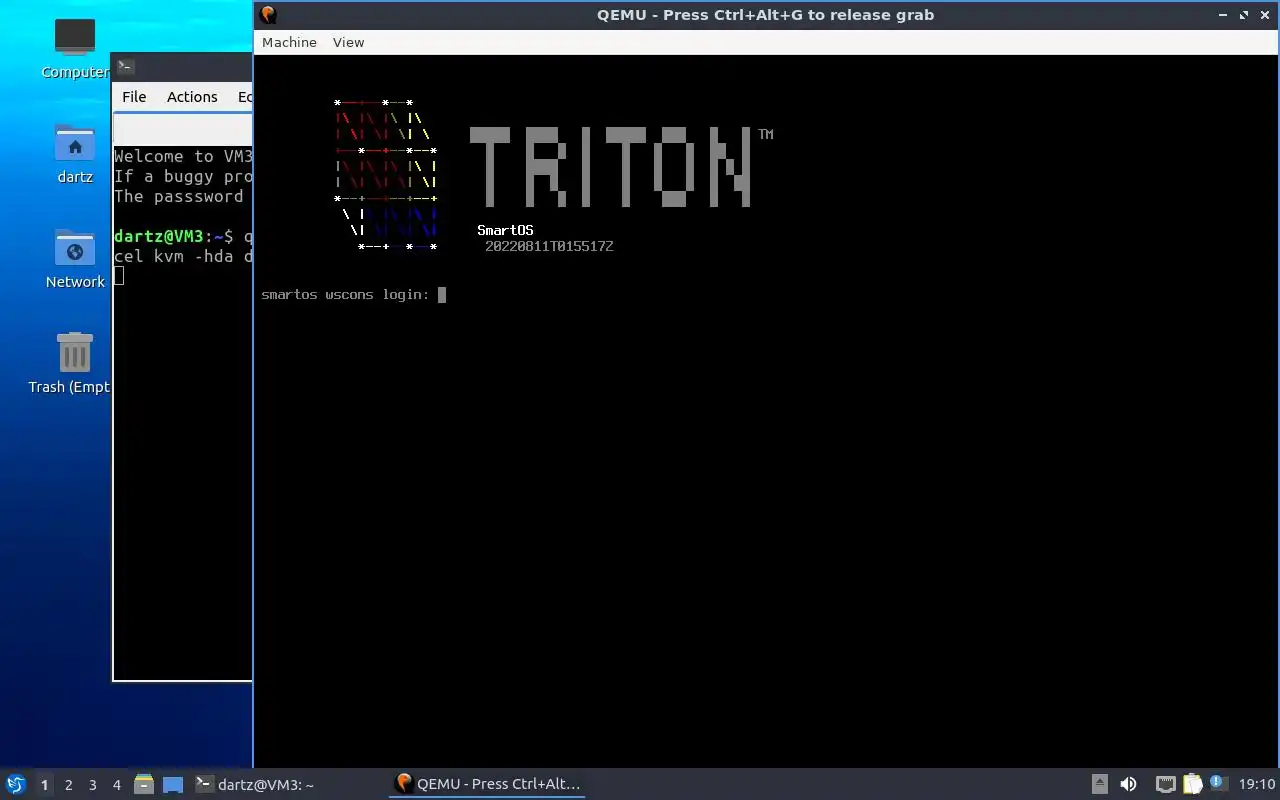Switch to workspace 1

tap(44, 785)
